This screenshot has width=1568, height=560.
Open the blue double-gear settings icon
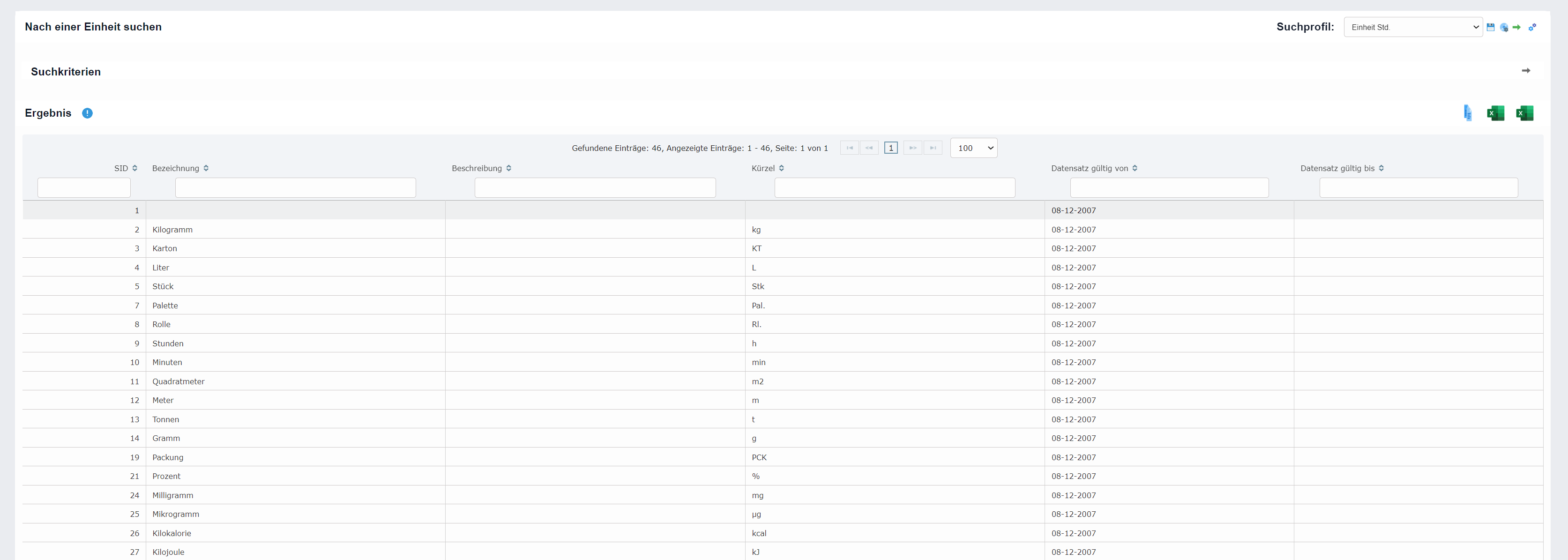coord(1532,27)
